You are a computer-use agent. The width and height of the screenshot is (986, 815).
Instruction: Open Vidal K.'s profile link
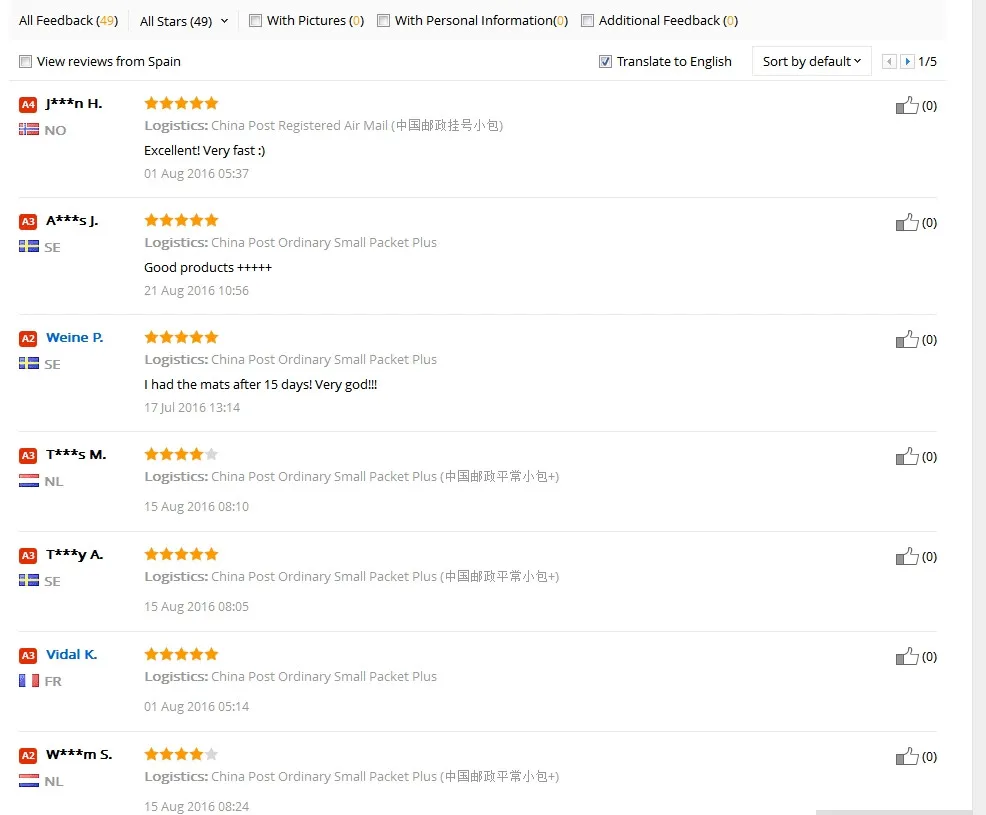click(71, 655)
